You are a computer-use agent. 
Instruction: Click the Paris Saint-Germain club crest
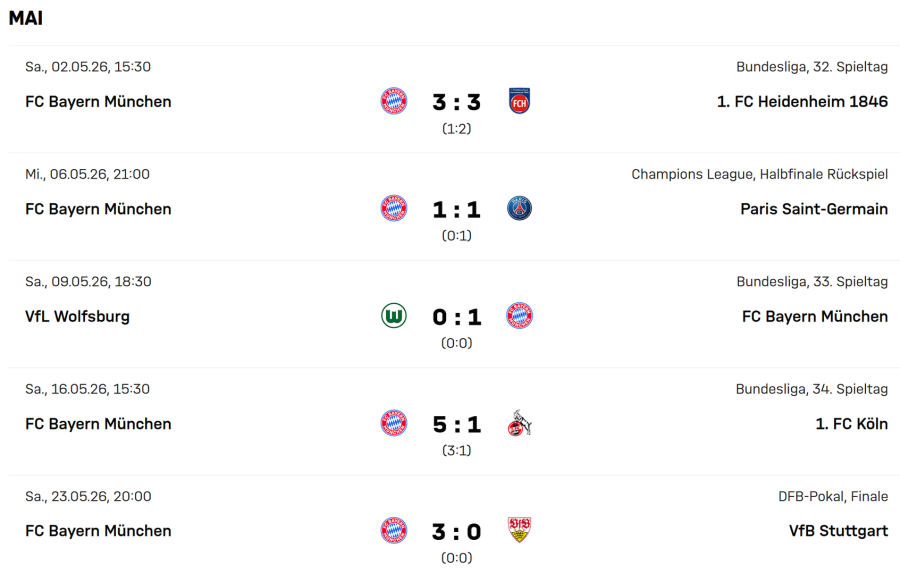(519, 208)
